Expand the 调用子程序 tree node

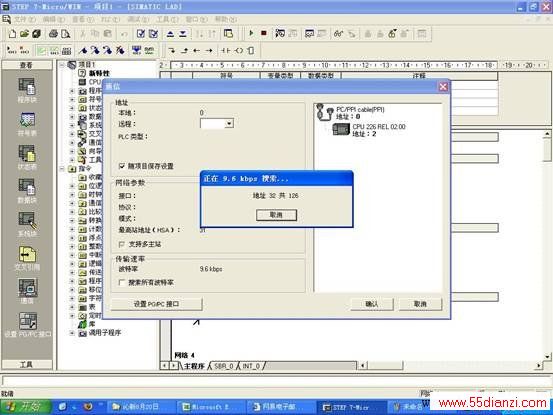(x=72, y=332)
